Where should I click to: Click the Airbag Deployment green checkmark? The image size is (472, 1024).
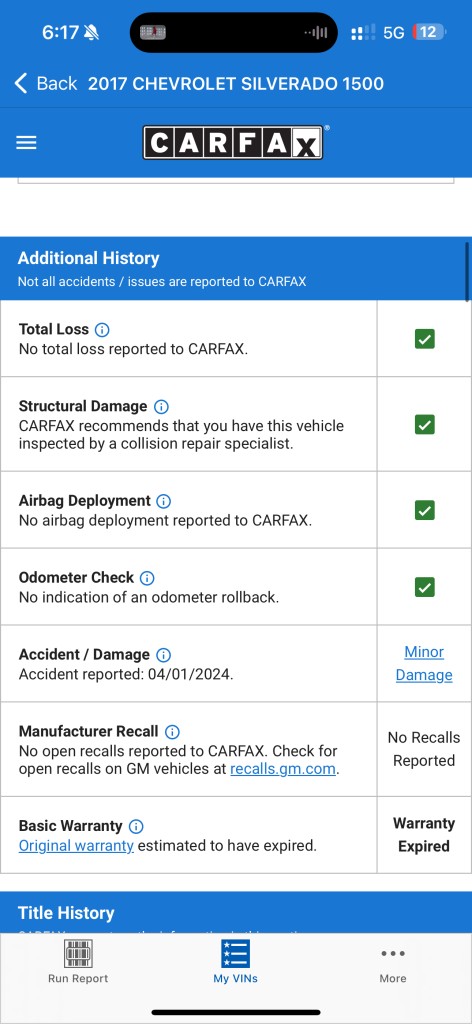424,510
